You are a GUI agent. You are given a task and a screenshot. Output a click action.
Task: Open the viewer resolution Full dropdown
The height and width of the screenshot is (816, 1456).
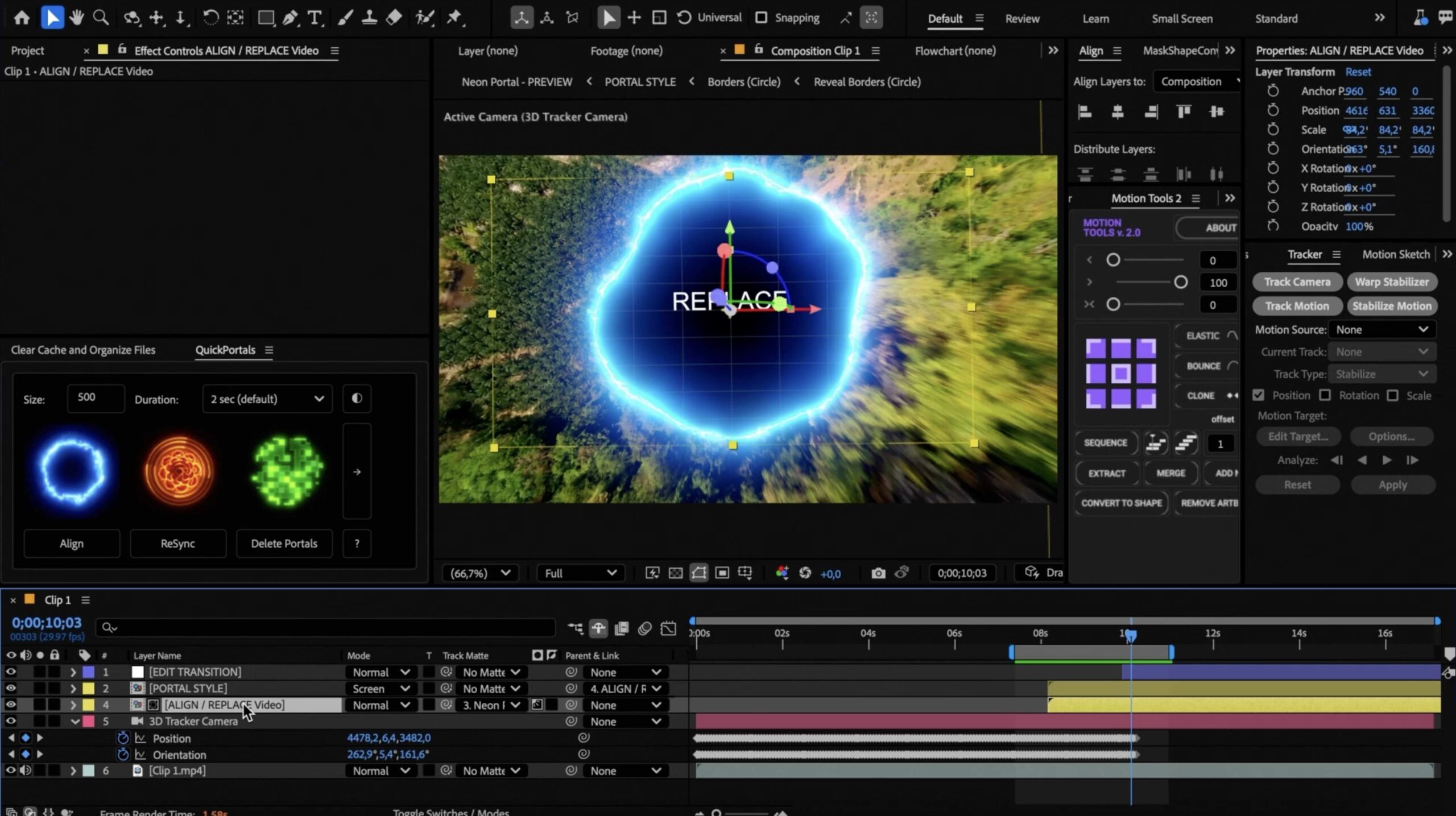coord(580,573)
